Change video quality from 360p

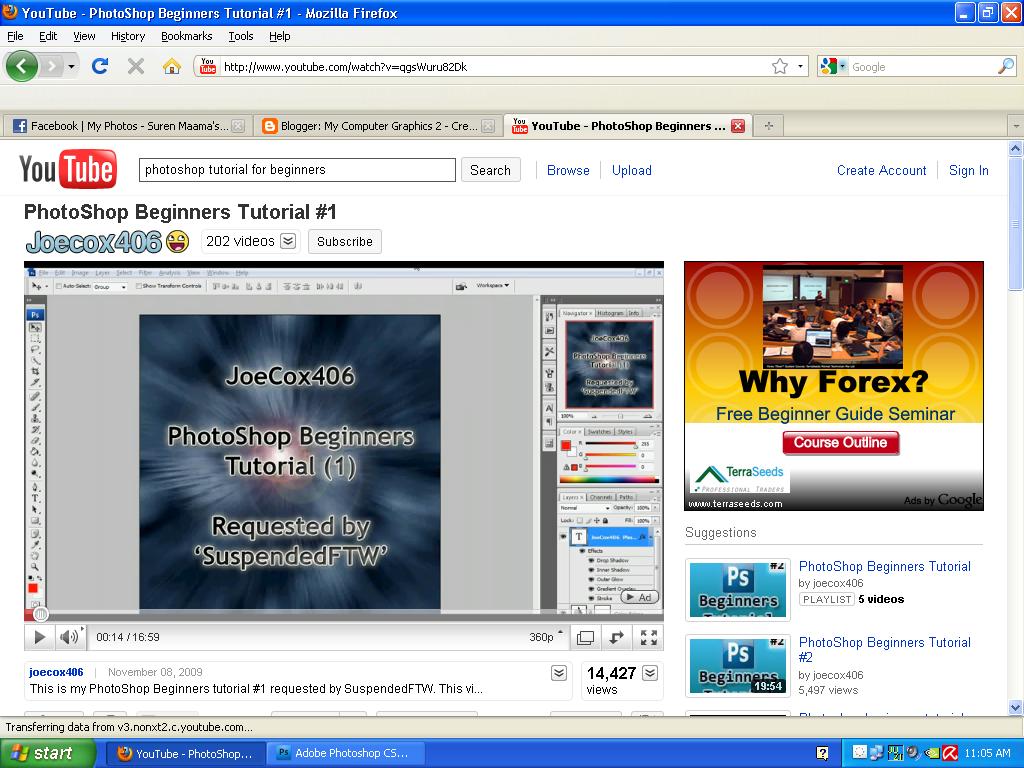tap(546, 637)
